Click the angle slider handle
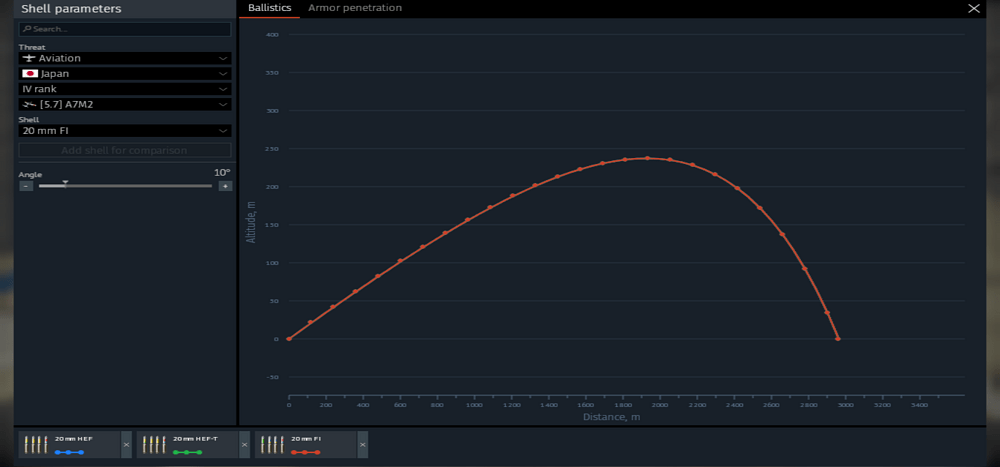Viewport: 1000px width, 467px height. pyautogui.click(x=64, y=184)
